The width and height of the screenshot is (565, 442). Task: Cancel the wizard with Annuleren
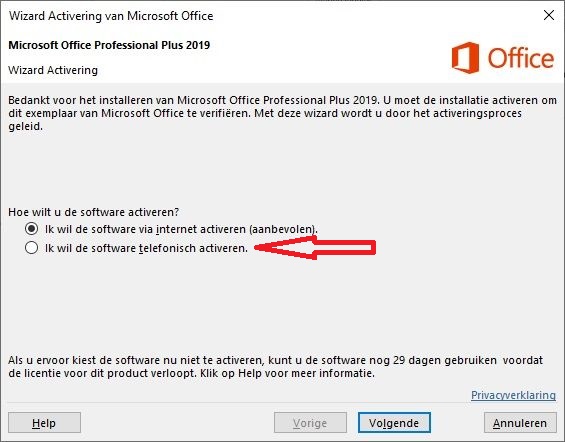[x=520, y=423]
